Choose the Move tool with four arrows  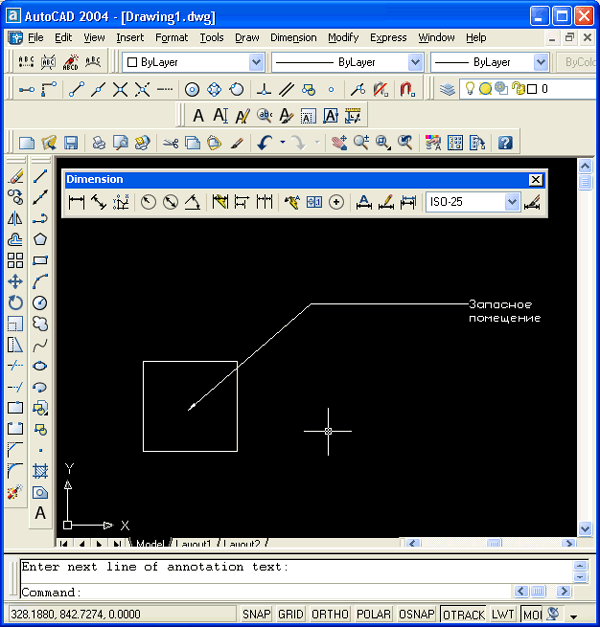(x=15, y=281)
